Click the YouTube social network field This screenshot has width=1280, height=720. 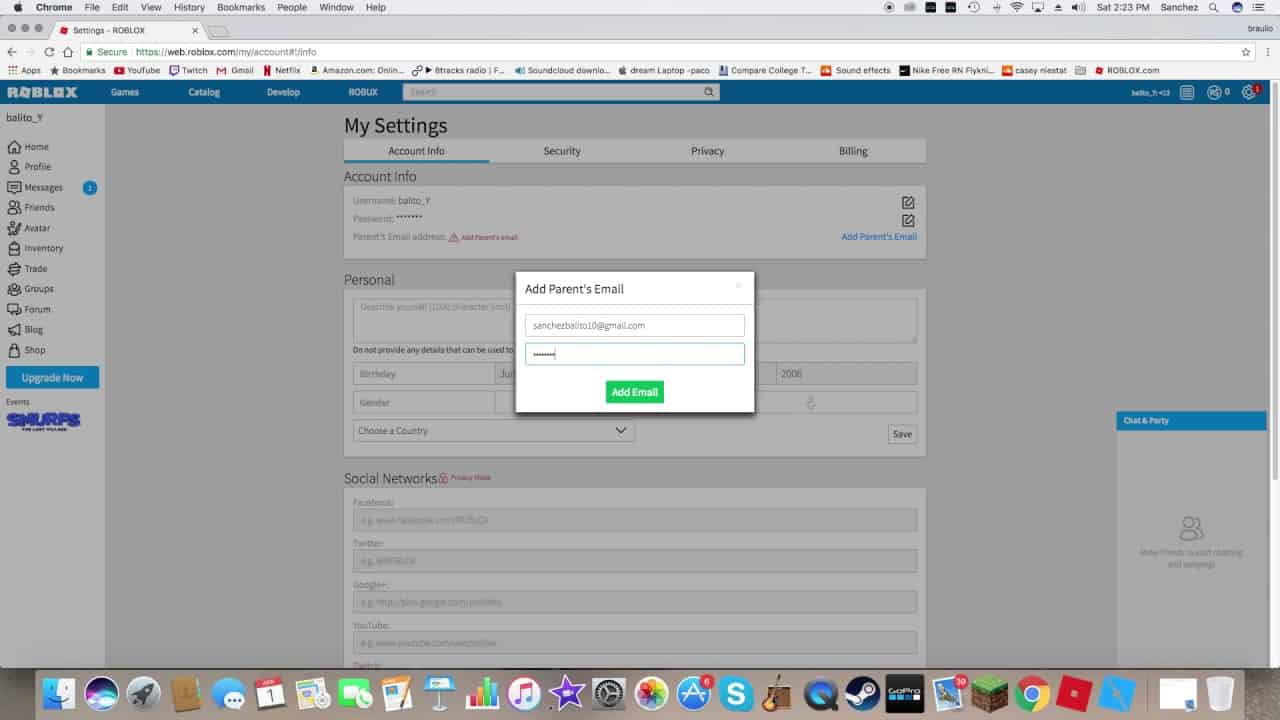point(634,642)
